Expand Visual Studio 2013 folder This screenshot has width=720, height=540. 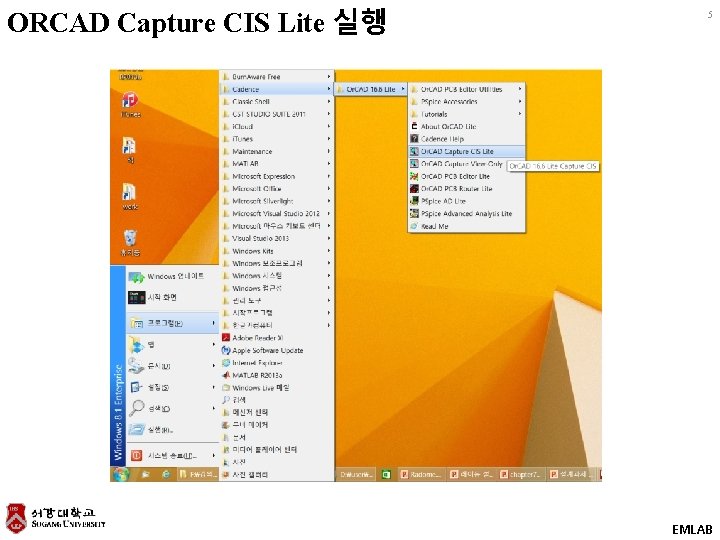coord(277,238)
